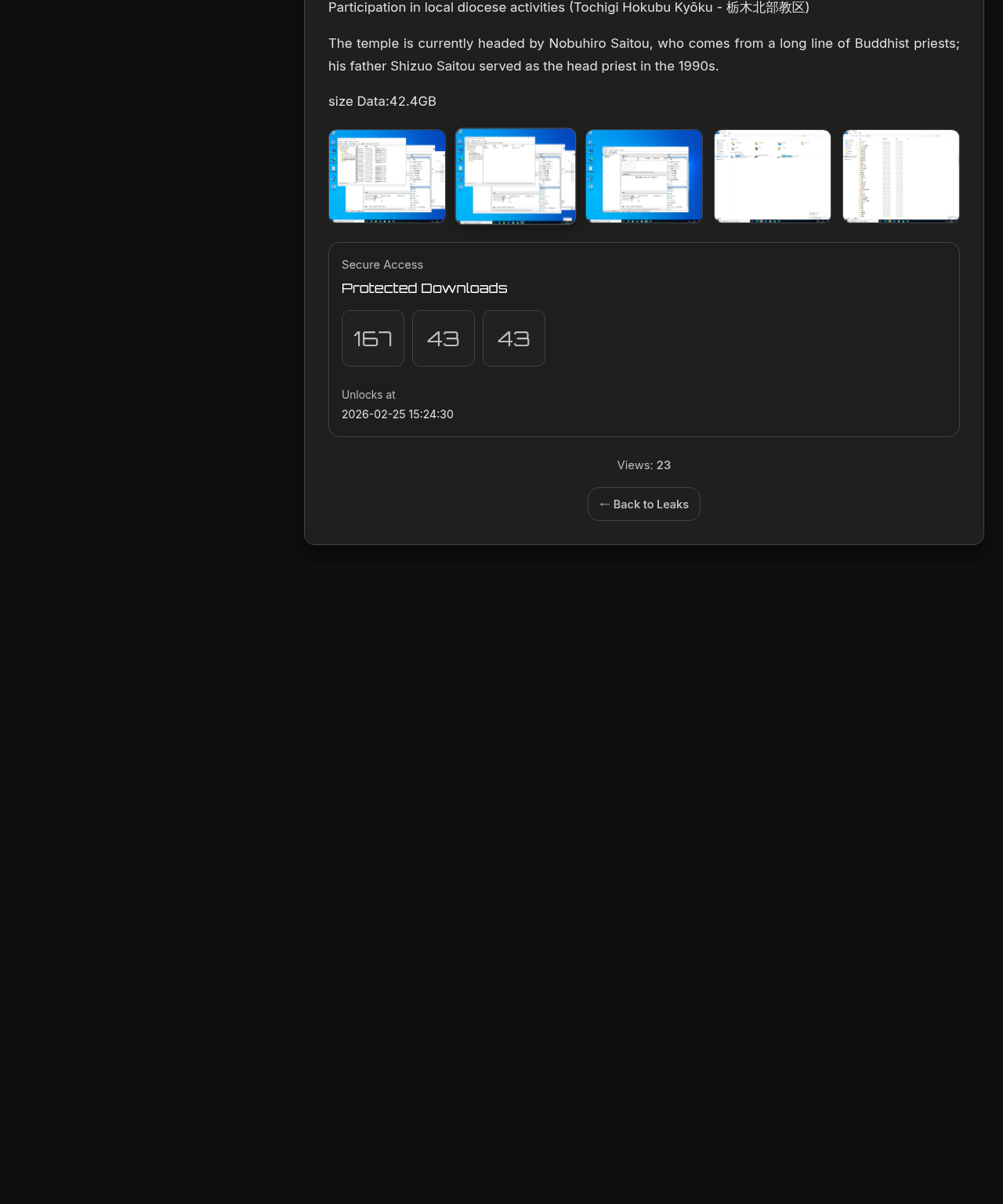Open the first screenshot thumbnail
Viewport: 1003px width, 1204px height.
tap(387, 176)
